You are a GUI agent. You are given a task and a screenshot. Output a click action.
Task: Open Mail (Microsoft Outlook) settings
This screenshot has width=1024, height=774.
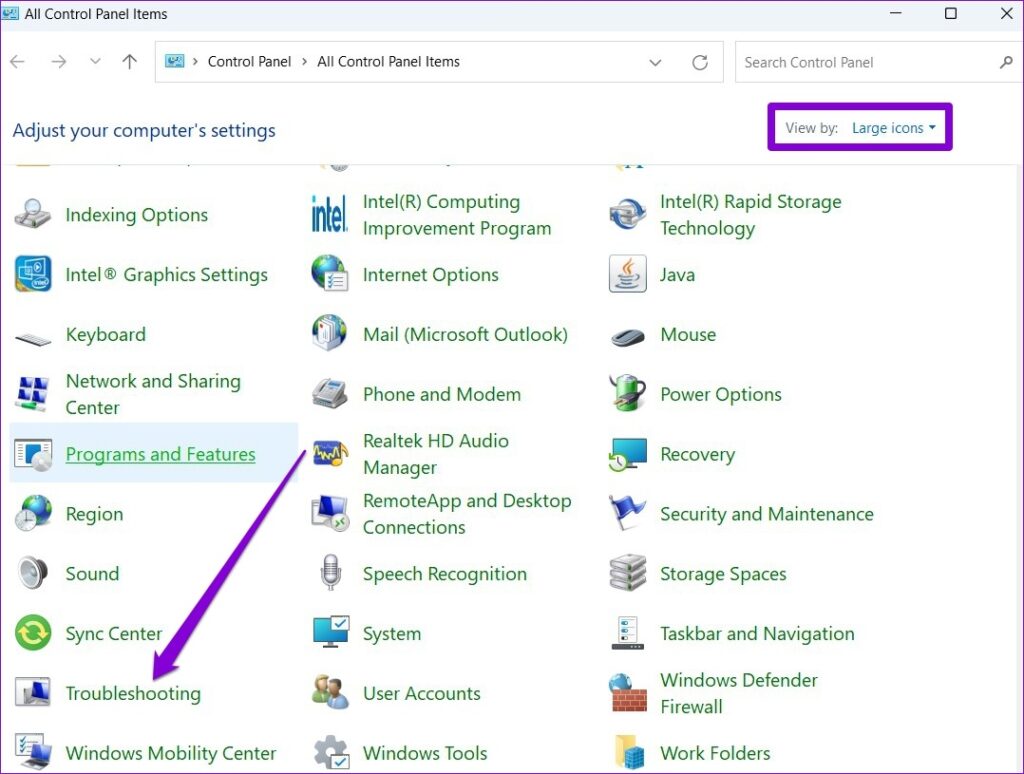(465, 334)
